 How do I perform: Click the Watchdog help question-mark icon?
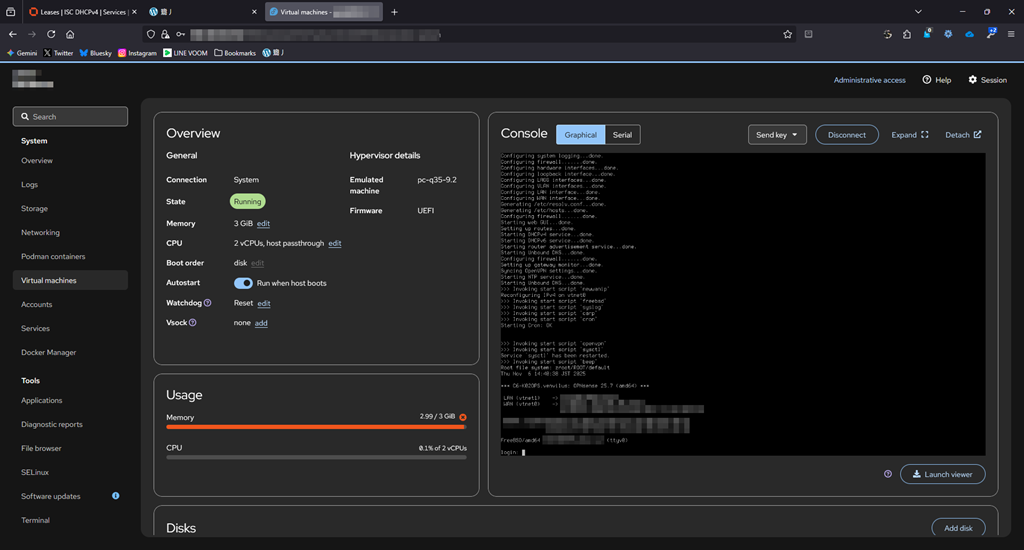point(207,302)
